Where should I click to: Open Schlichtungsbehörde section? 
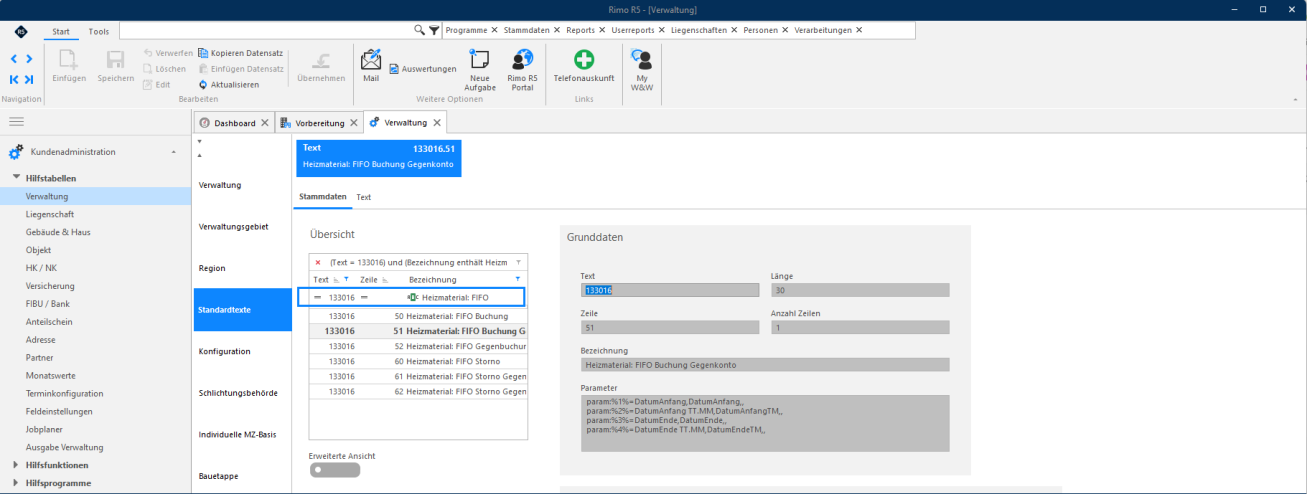(243, 393)
